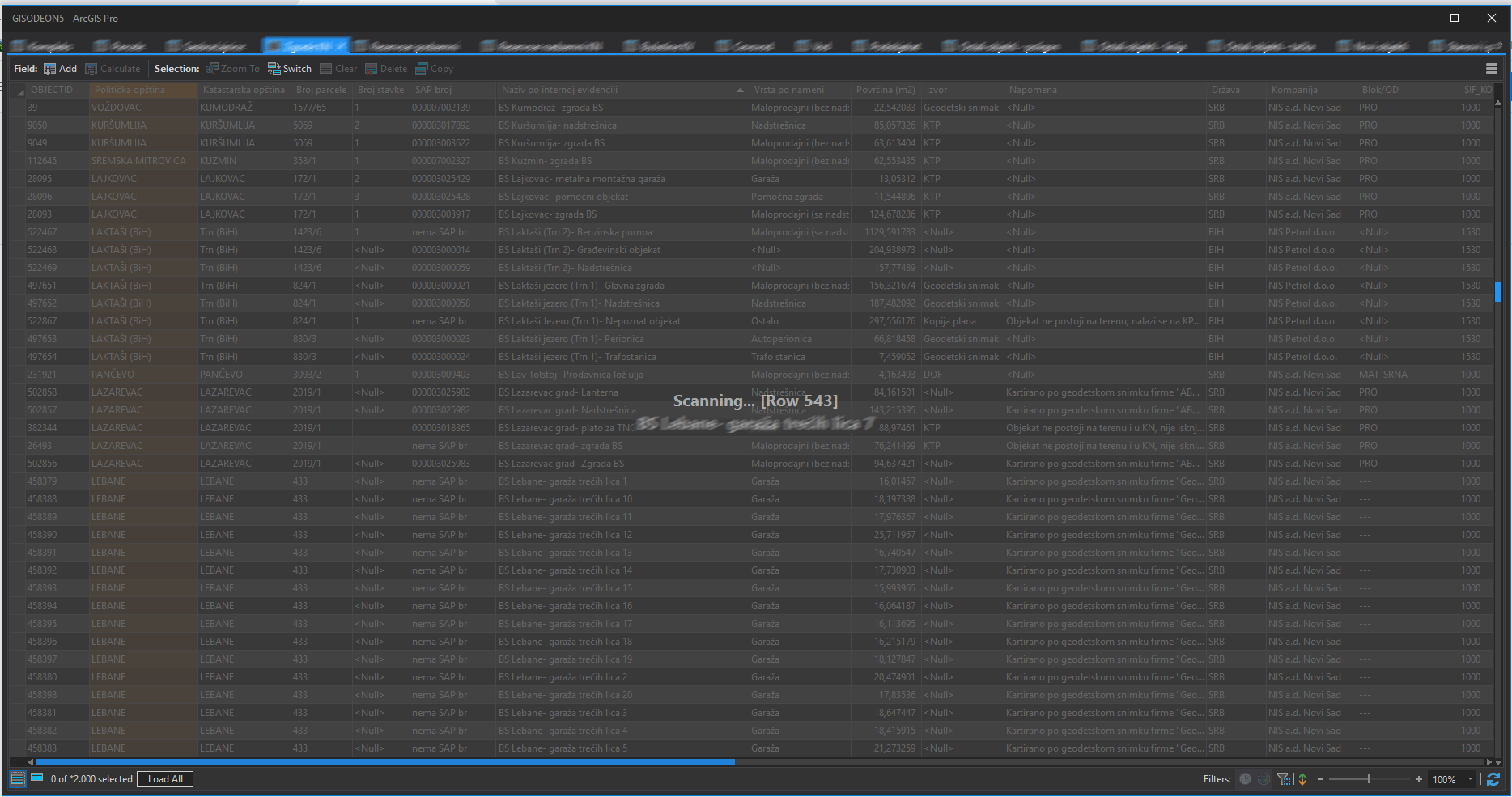Decrease table zoom with minus button
This screenshot has width=1512, height=797.
pyautogui.click(x=1320, y=779)
